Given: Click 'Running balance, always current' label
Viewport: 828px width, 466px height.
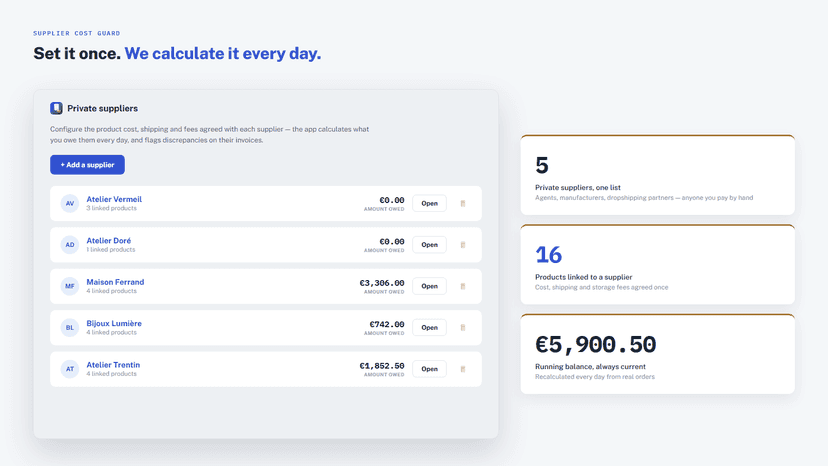Looking at the screenshot, I should pos(590,367).
